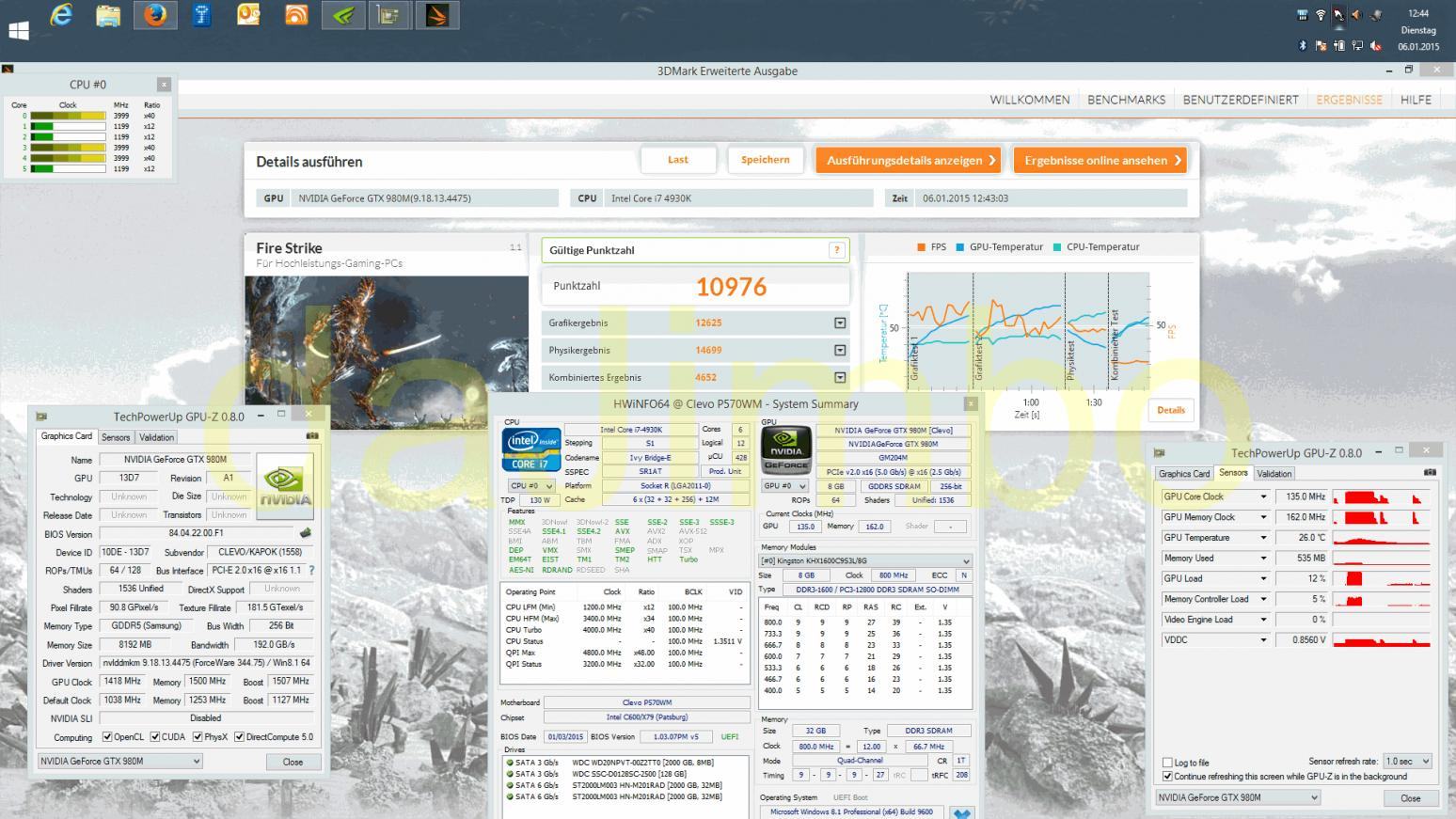Viewport: 1456px width, 819px height.
Task: Take screenshot via camera icon in GPU-Z Sensors window
Action: click(x=1430, y=472)
